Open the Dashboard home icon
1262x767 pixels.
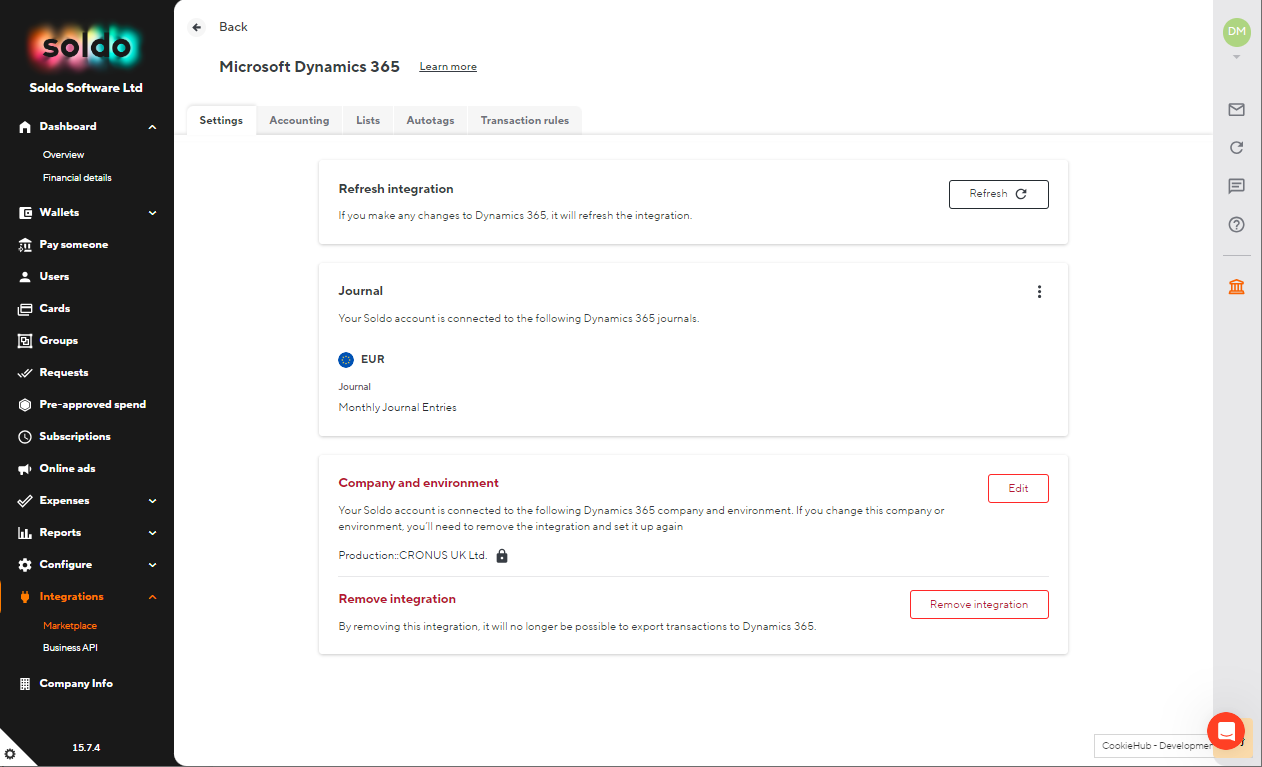coord(25,127)
